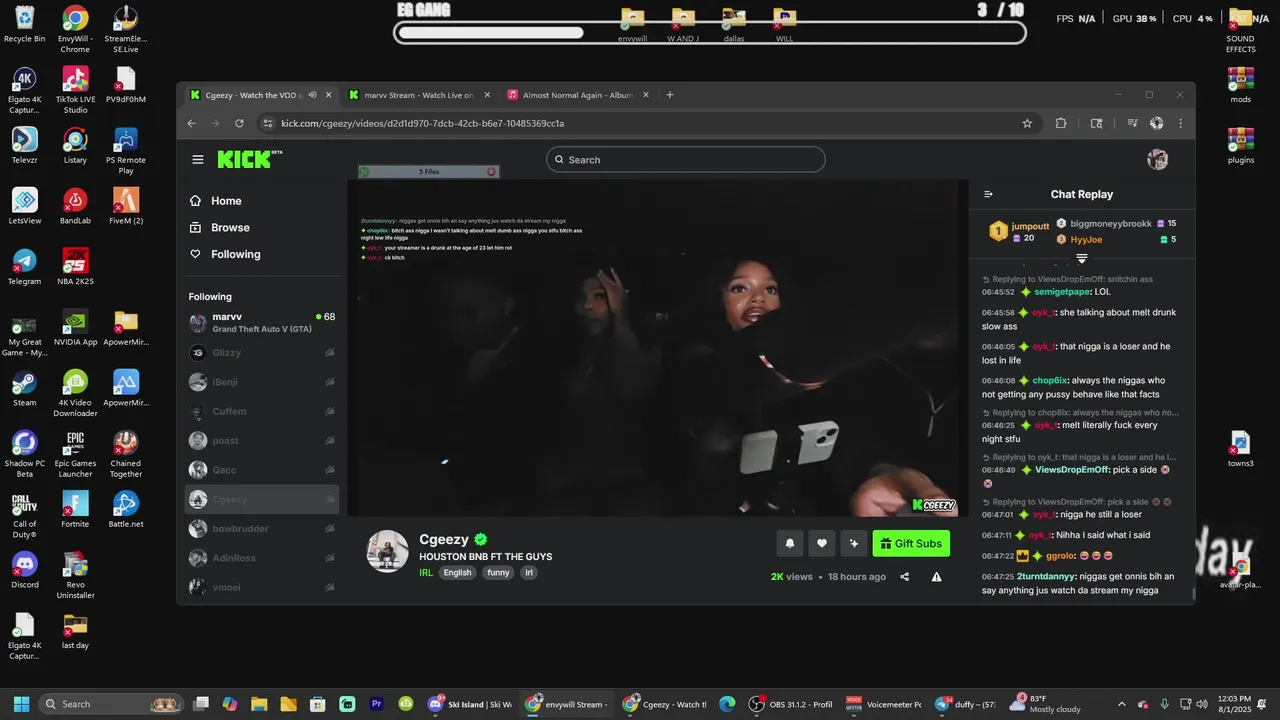Click the Windows Start button
Image resolution: width=1280 pixels, height=720 pixels.
pos(21,704)
